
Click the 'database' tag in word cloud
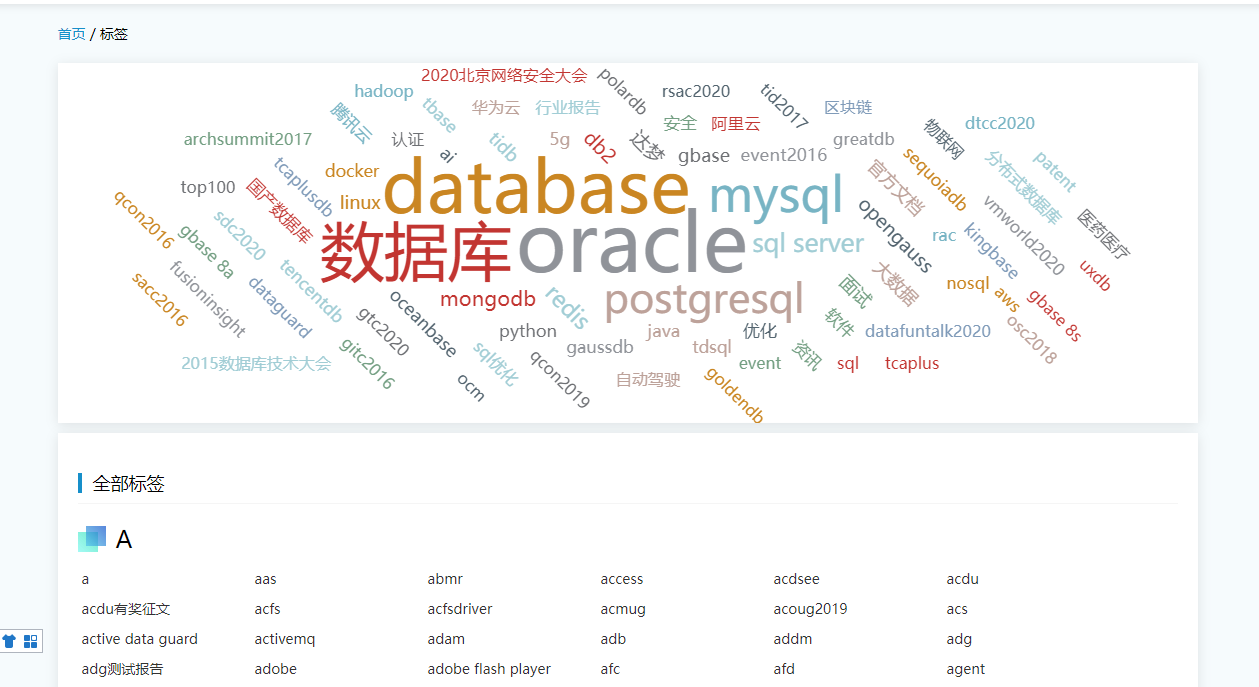(536, 189)
